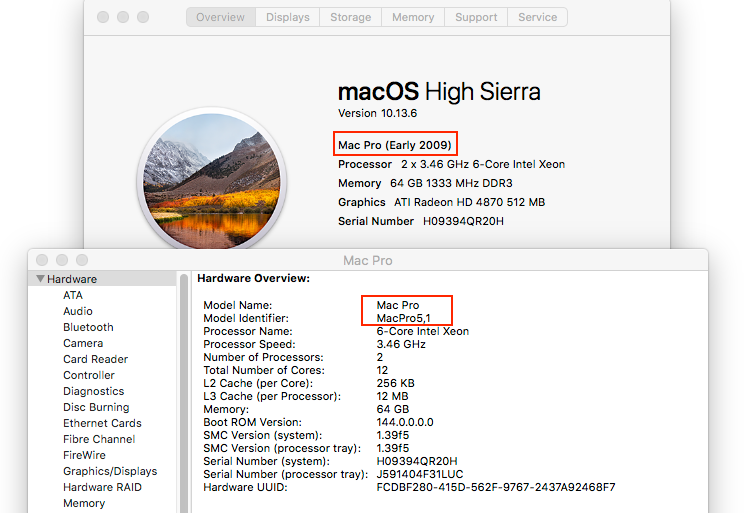Click the macOS High Sierra title

tap(439, 91)
